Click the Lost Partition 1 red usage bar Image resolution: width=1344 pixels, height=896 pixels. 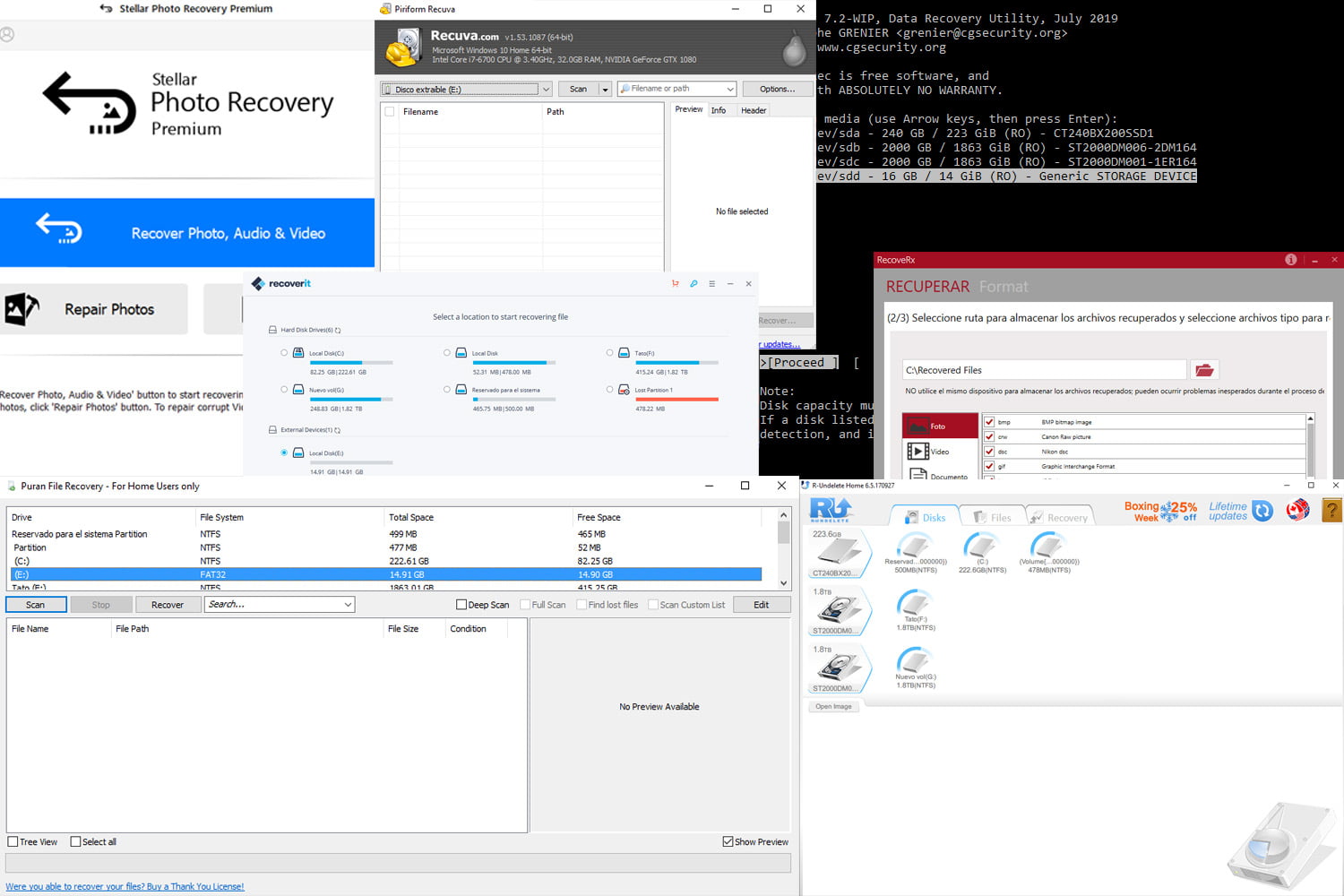coord(677,399)
